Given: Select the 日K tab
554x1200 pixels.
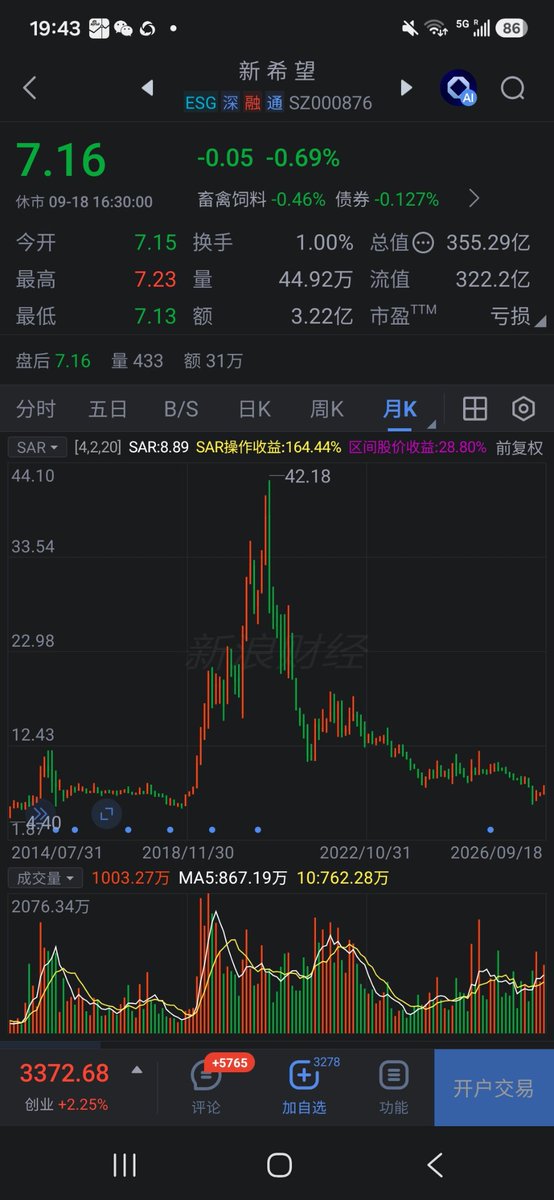Looking at the screenshot, I should 255,408.
